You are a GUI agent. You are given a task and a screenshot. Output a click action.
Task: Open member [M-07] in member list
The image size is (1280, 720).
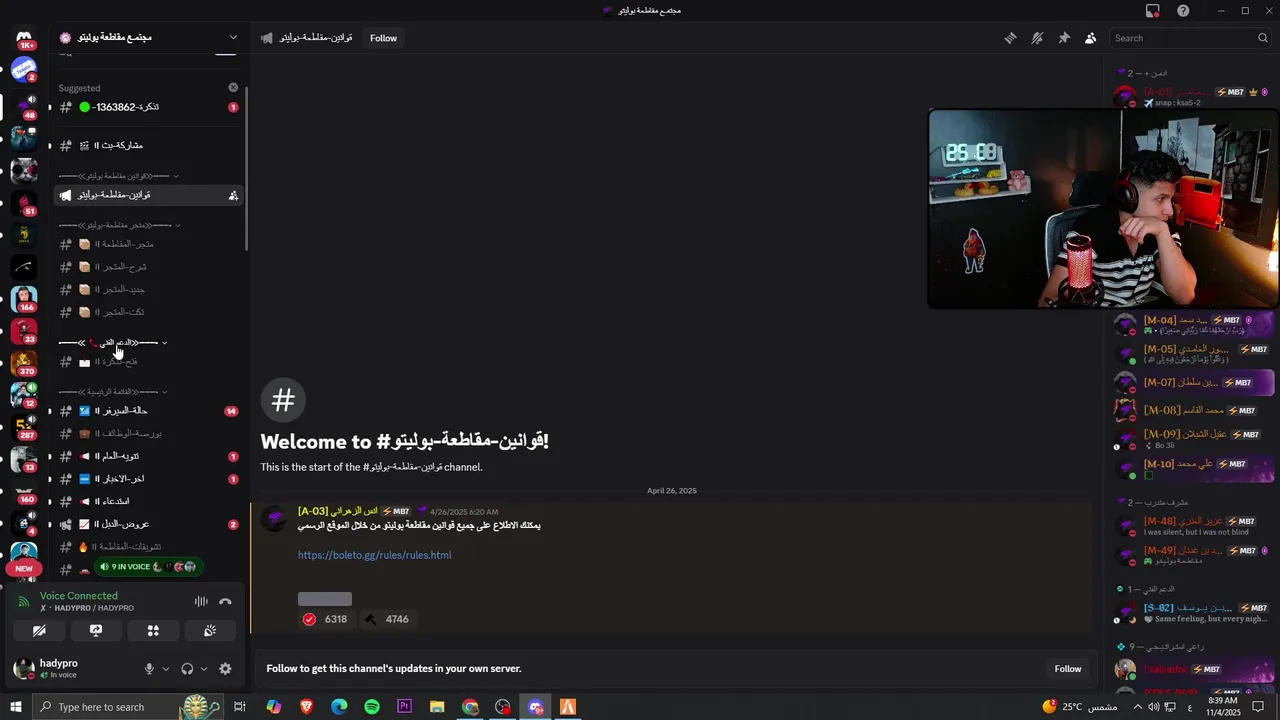point(1194,382)
